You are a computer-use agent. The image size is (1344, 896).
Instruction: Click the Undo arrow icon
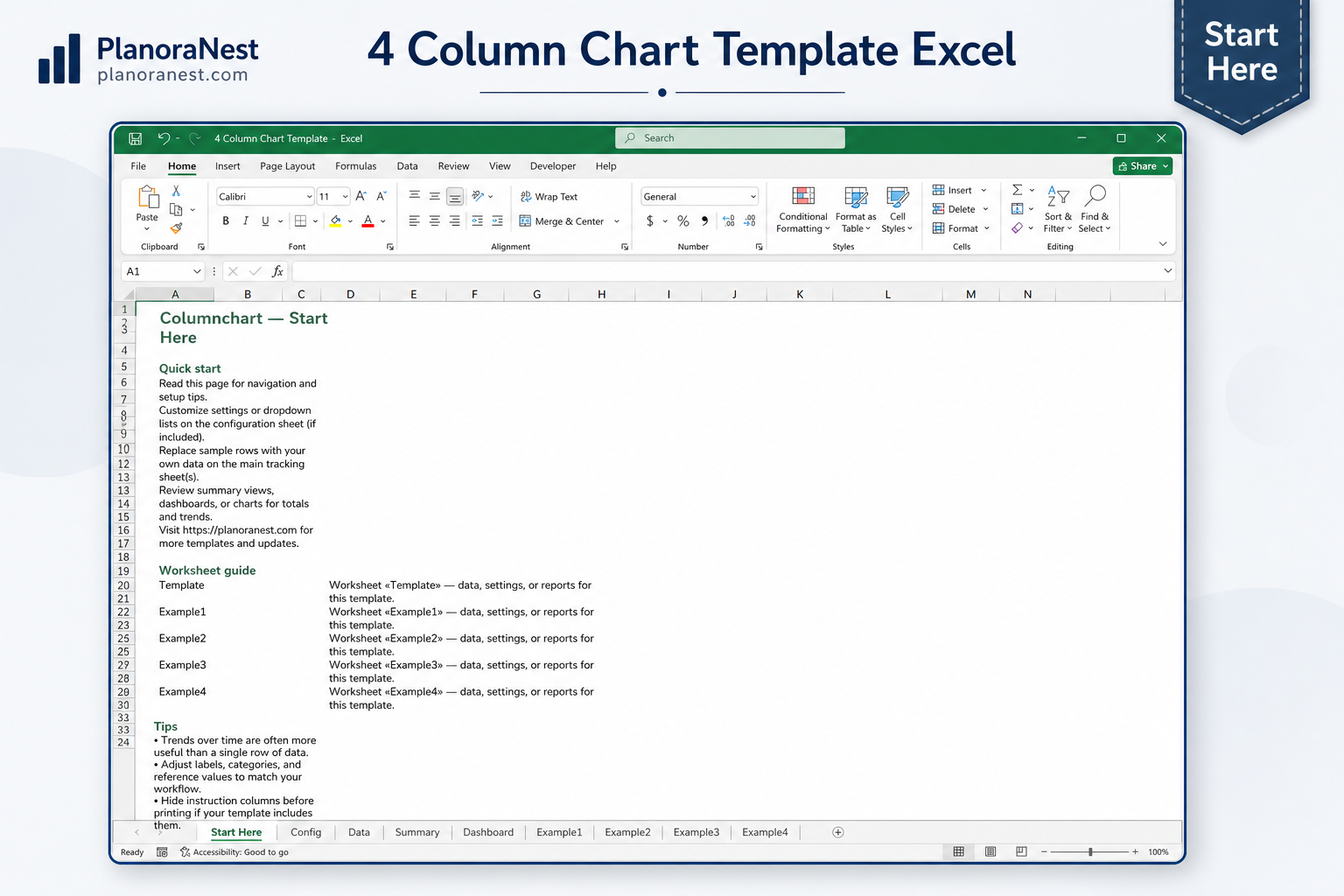[164, 138]
